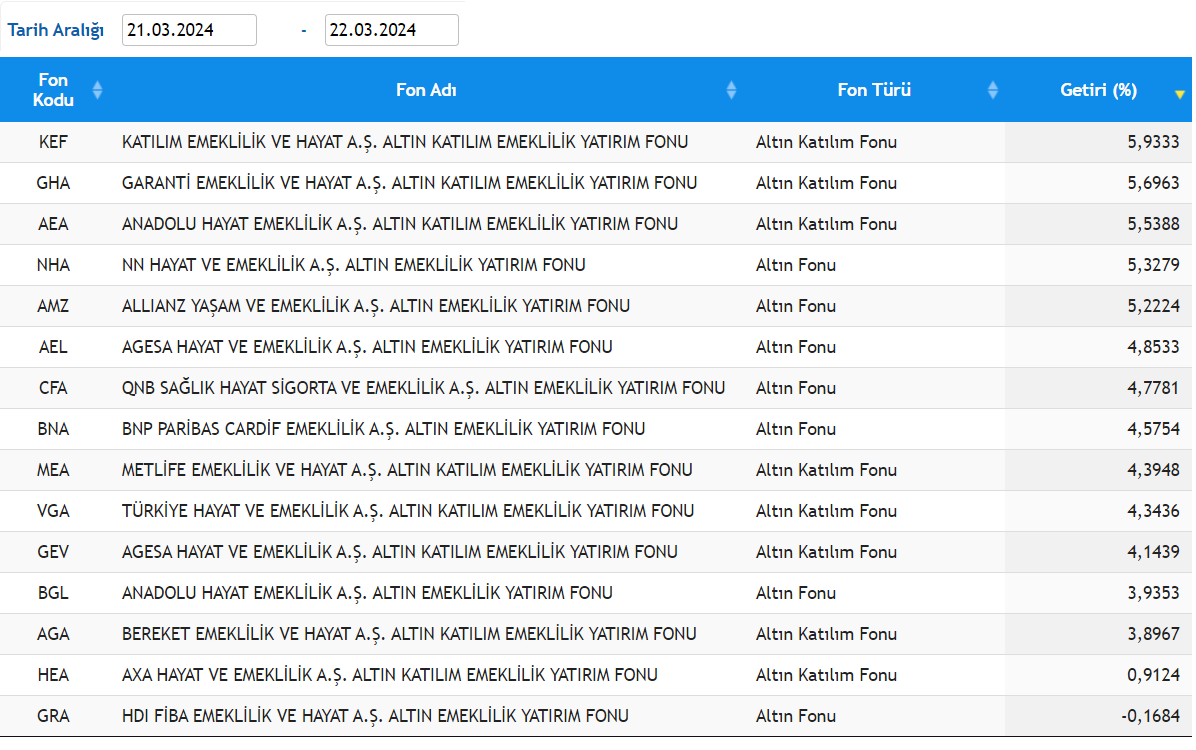Click return value 5,3279
Screen dimensions: 1196x750
pyautogui.click(x=1153, y=266)
